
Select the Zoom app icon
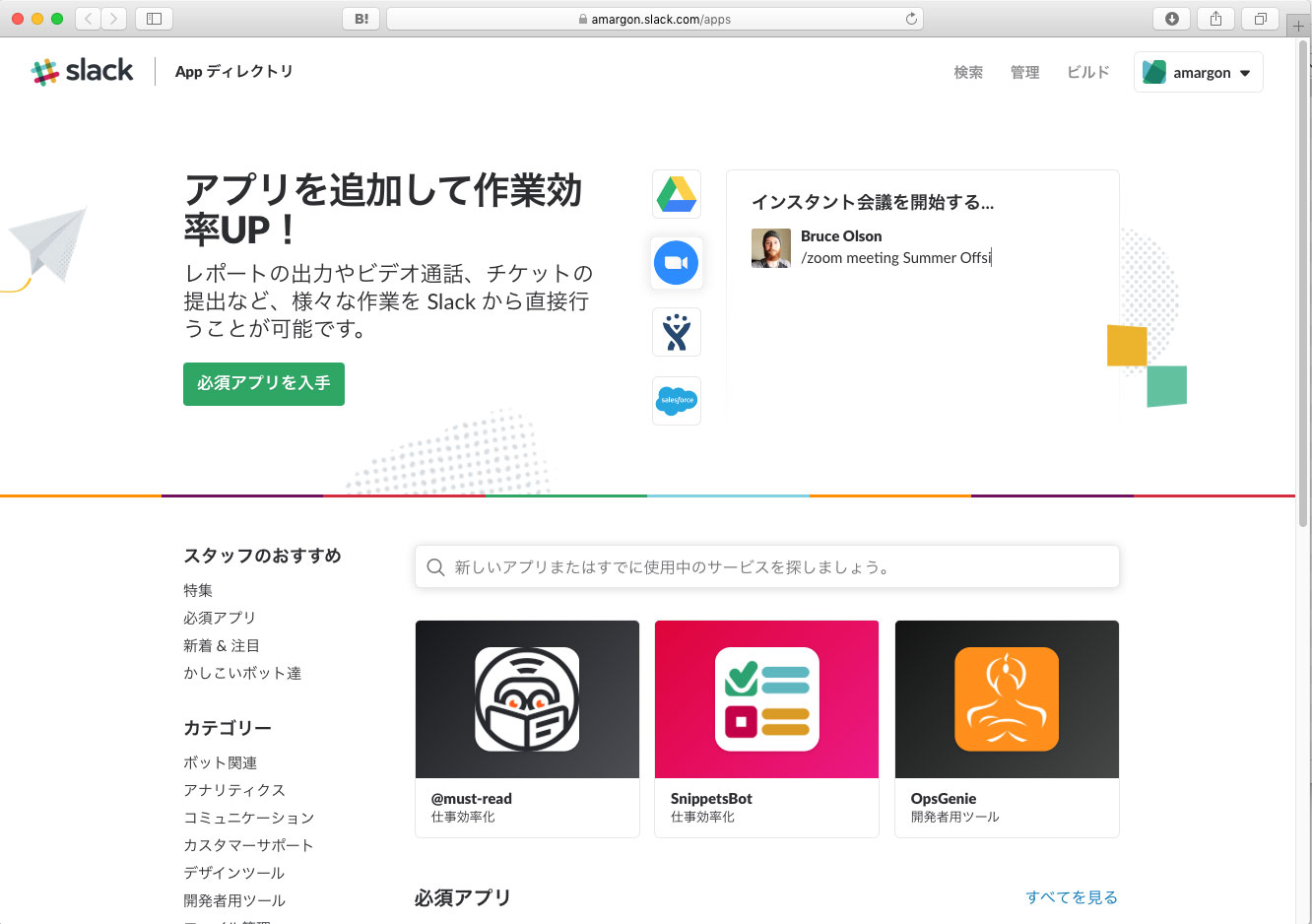click(x=677, y=263)
